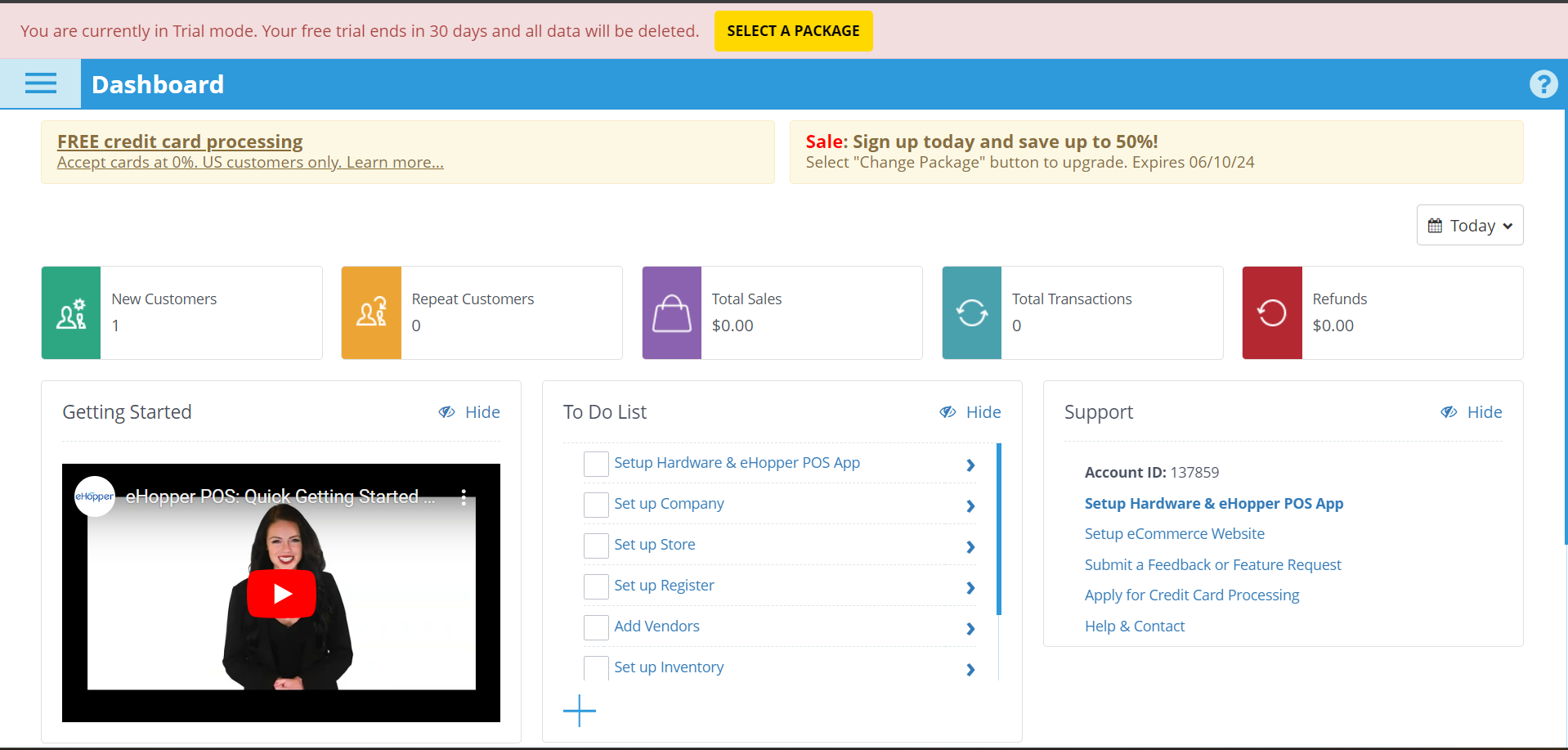Click the page vertical scrollbar
This screenshot has height=750, width=1568.
(x=1566, y=327)
